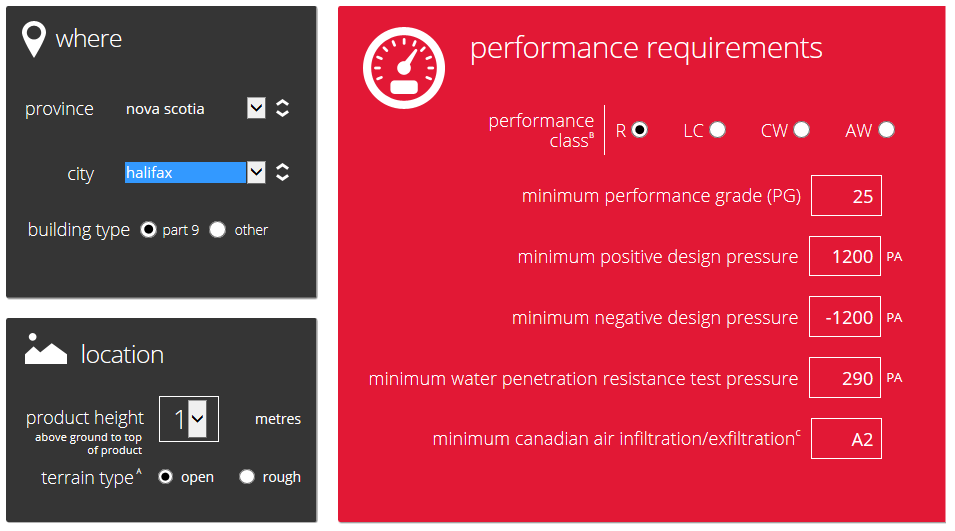The height and width of the screenshot is (531, 955).
Task: Click the water penetration test pressure field
Action: pyautogui.click(x=846, y=379)
